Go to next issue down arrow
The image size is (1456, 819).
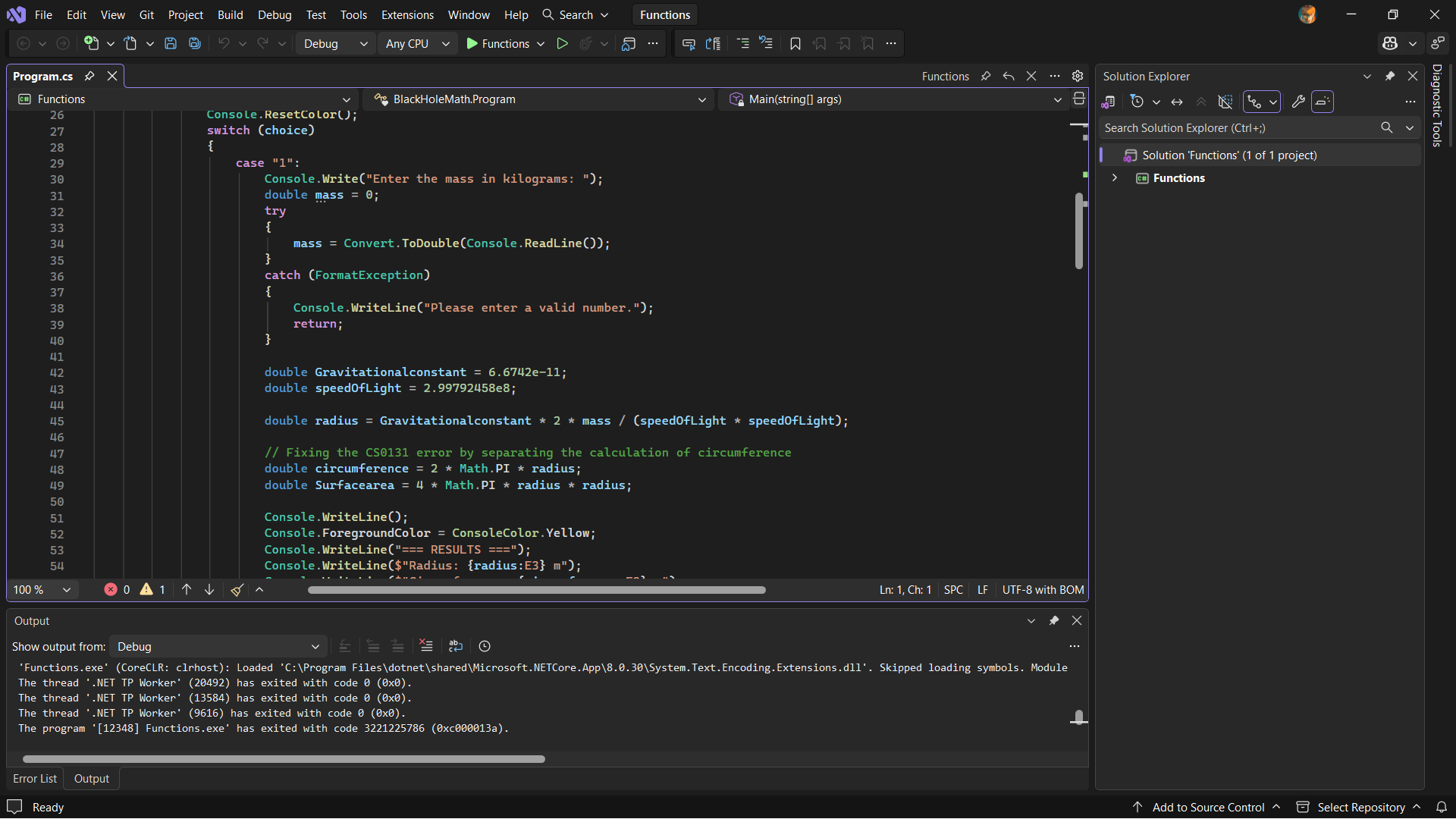click(209, 590)
